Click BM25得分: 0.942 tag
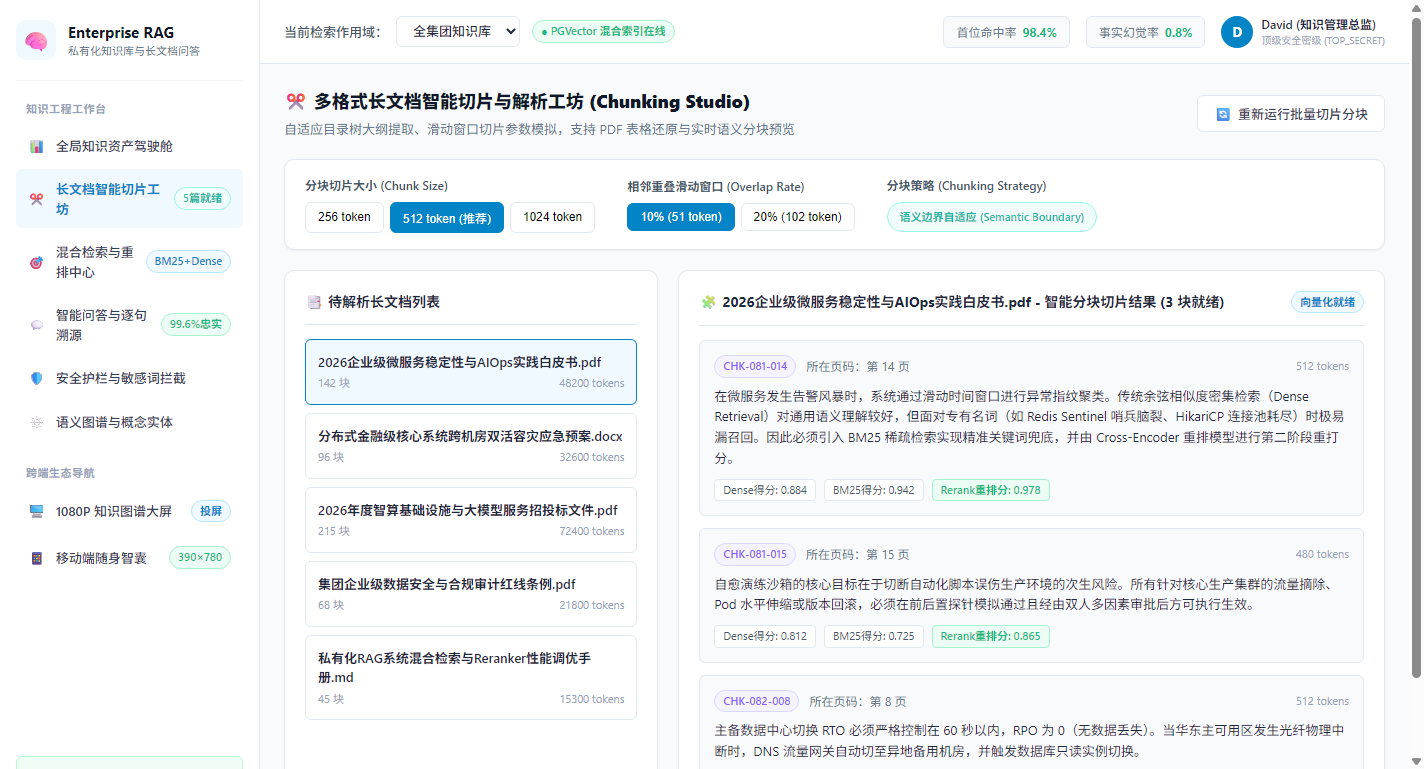The image size is (1424, 769). tap(874, 490)
